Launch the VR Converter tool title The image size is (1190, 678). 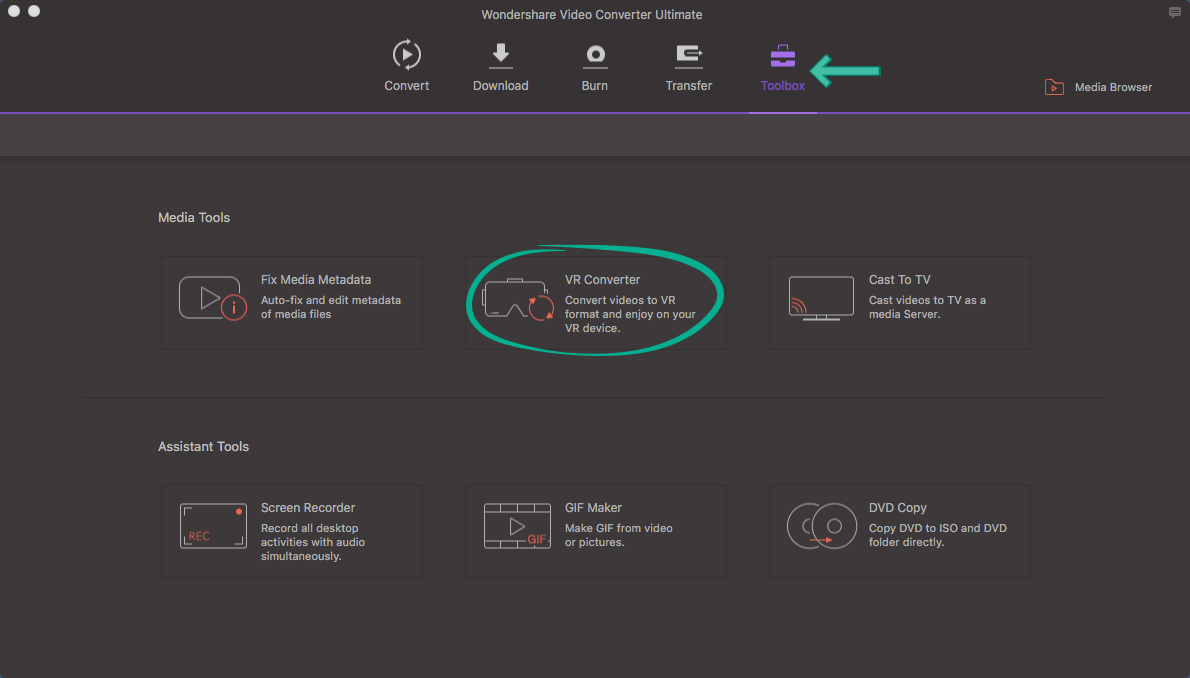[x=603, y=279]
